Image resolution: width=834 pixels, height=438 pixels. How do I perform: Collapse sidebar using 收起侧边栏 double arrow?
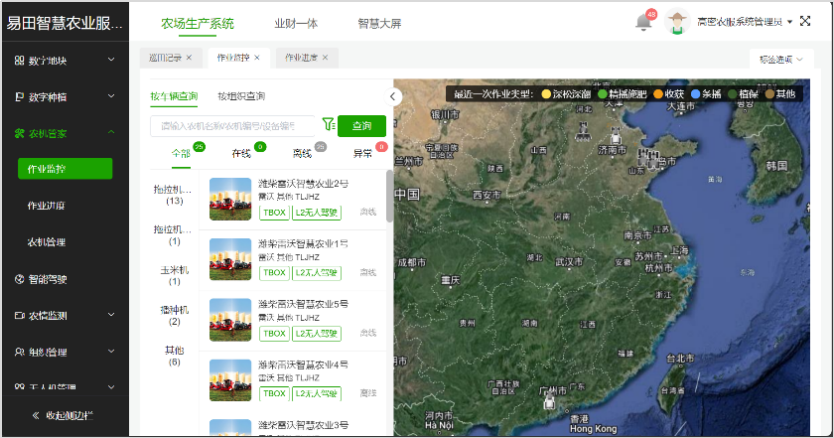[x=36, y=415]
